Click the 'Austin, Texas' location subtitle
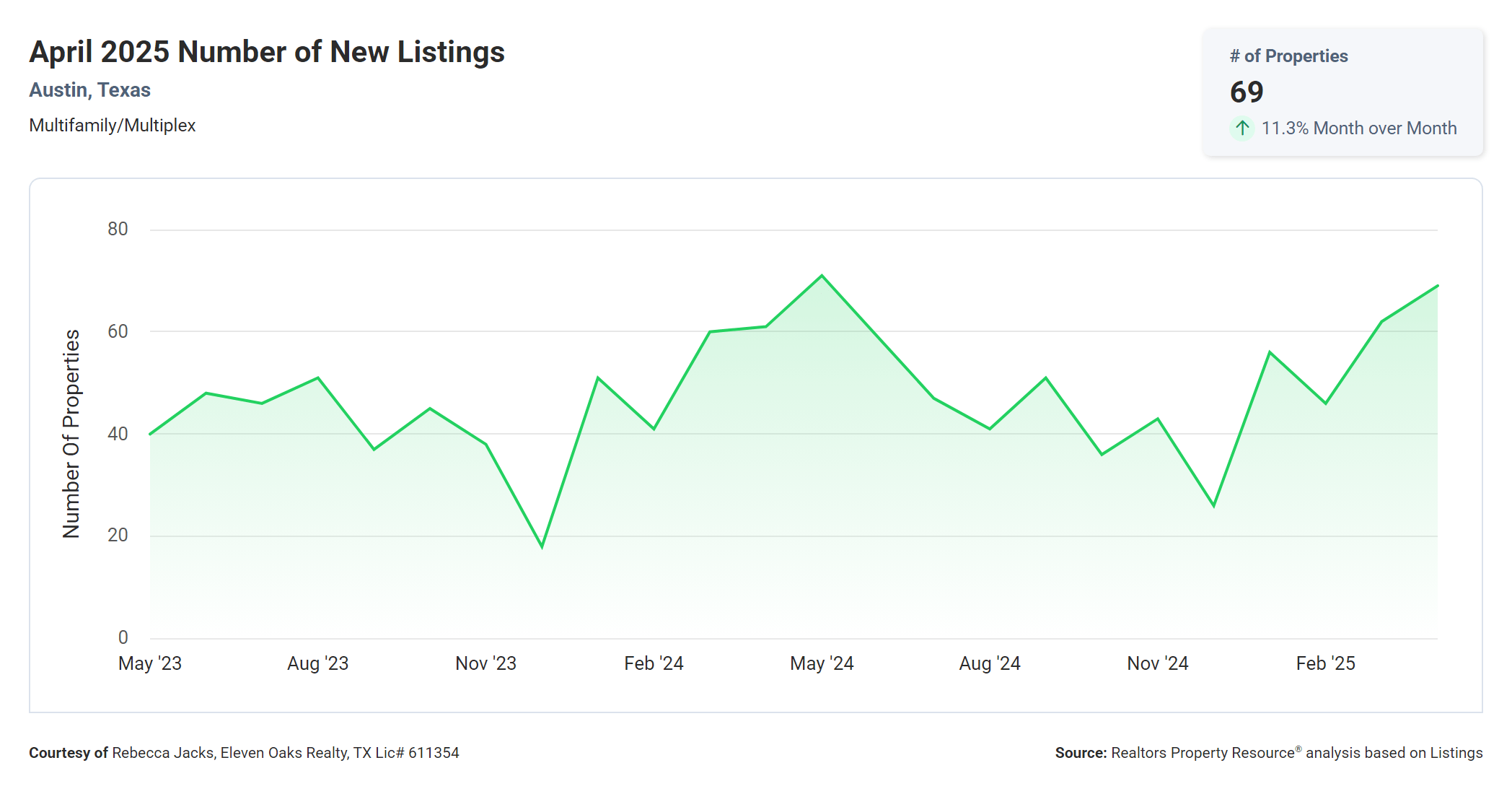This screenshot has width=1512, height=794. [90, 90]
